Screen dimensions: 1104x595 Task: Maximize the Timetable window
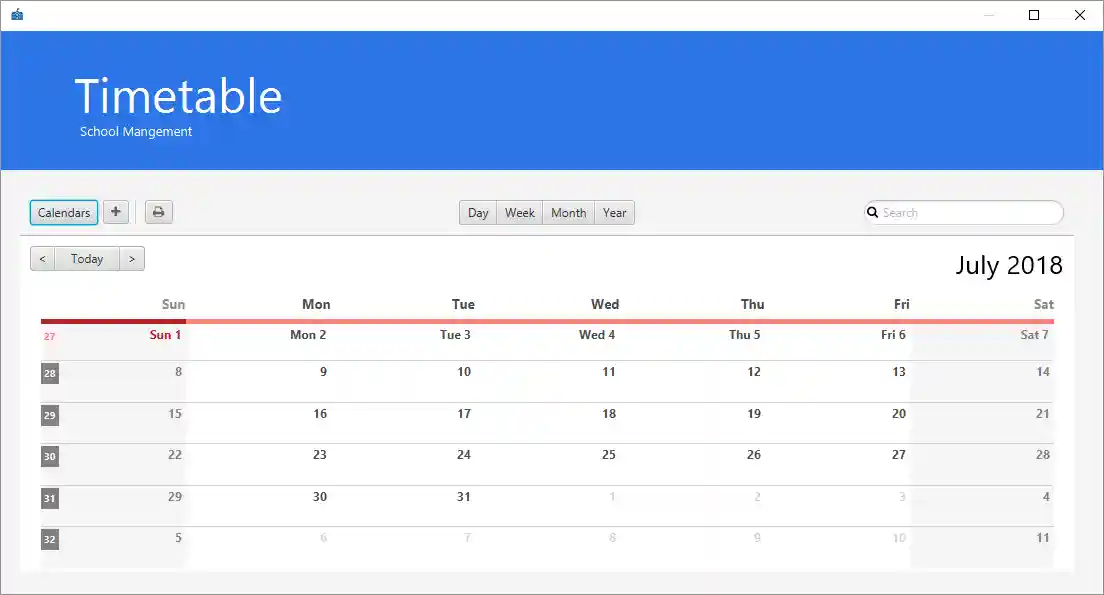click(x=1034, y=15)
